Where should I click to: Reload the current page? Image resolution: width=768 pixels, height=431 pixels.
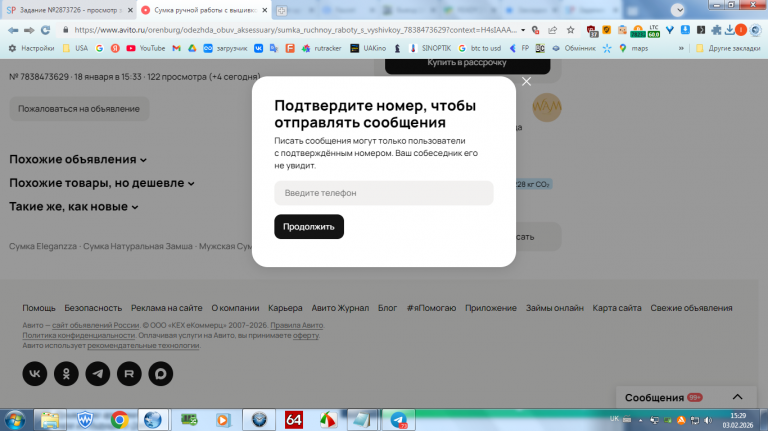tap(46, 30)
